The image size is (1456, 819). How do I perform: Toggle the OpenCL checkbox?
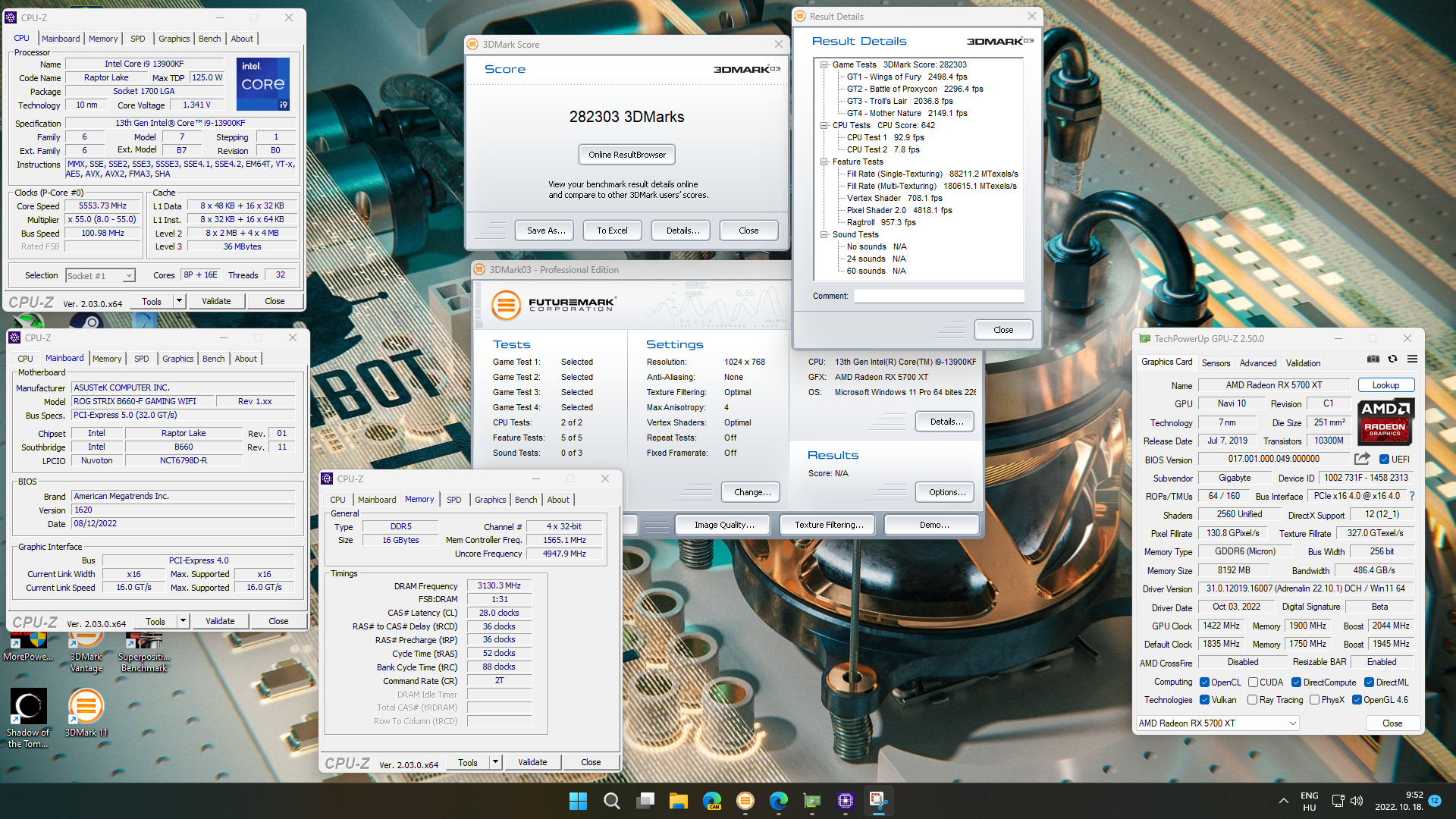coord(1204,682)
